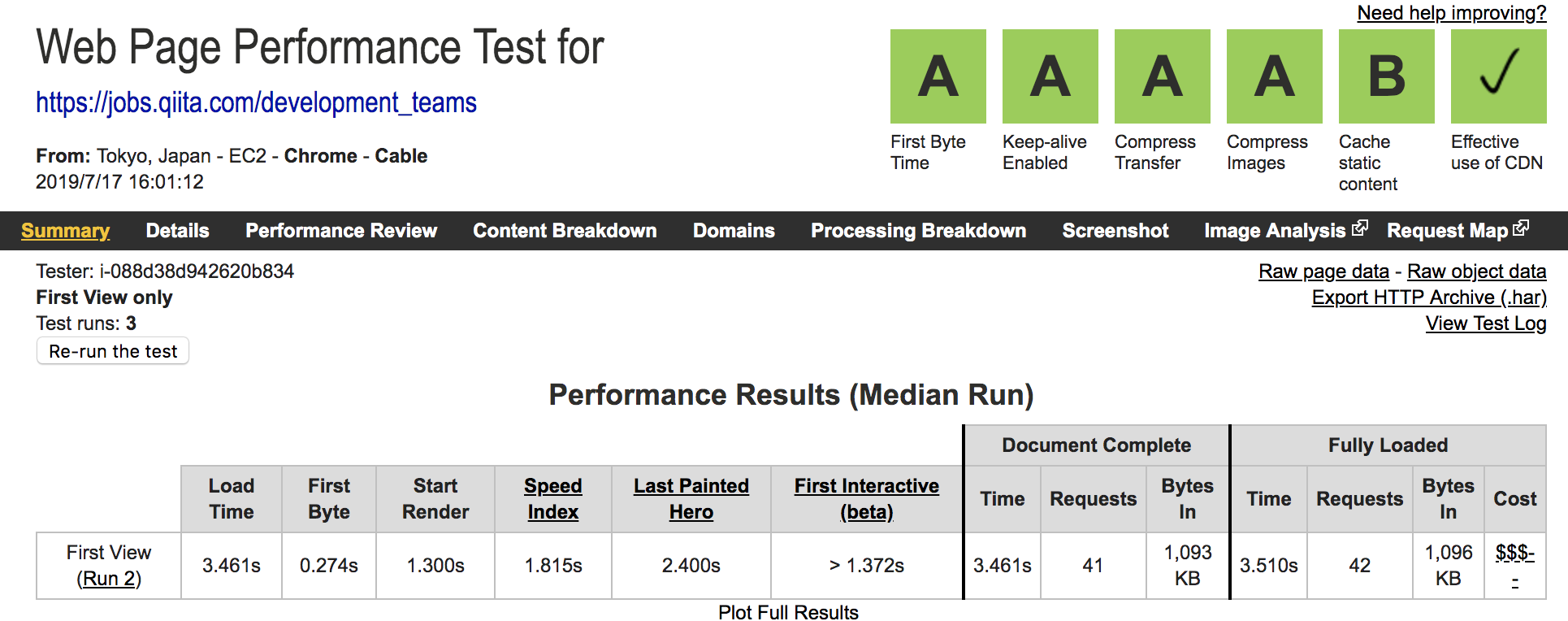Click the Last Painted Hero header link

point(691,499)
